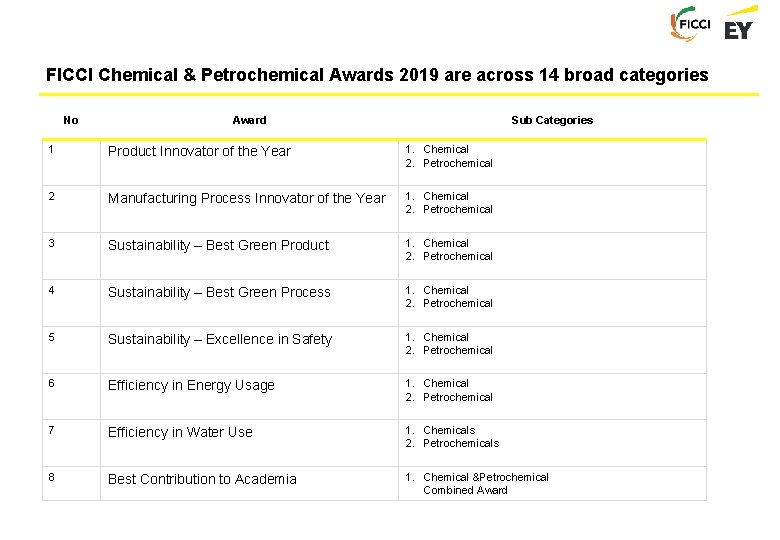
Task: Select 'Efficiency in Water Use' cell
Action: click(x=249, y=443)
